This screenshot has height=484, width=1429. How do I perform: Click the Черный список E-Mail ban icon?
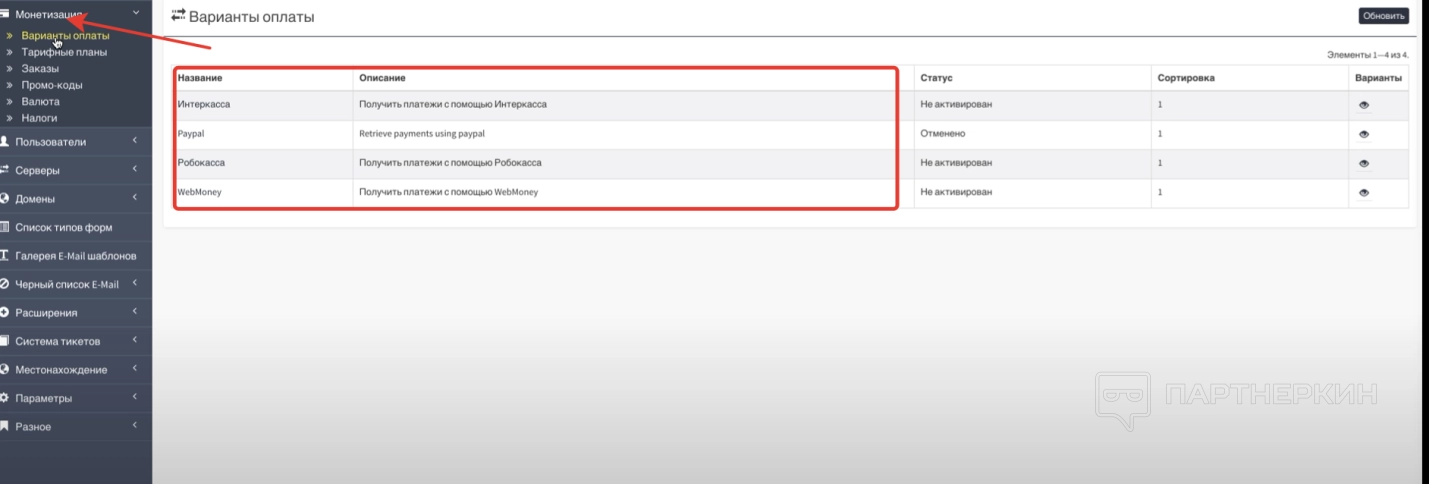tap(5, 284)
